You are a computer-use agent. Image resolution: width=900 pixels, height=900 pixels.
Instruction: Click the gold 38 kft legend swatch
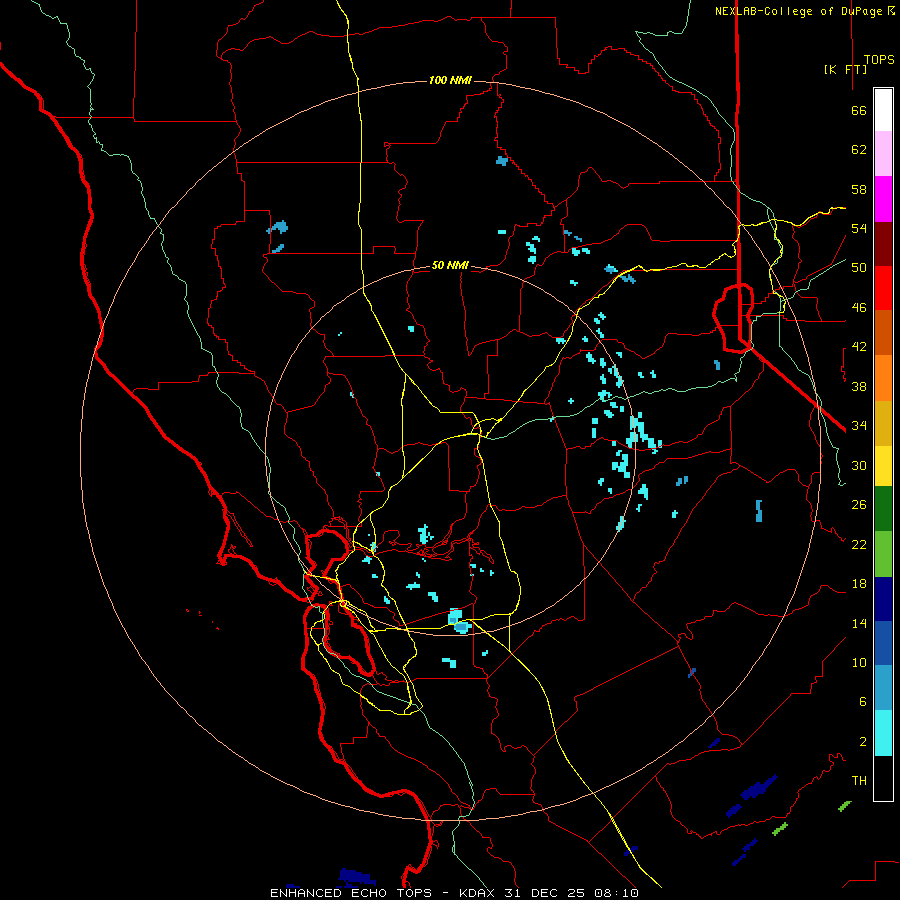pyautogui.click(x=883, y=423)
